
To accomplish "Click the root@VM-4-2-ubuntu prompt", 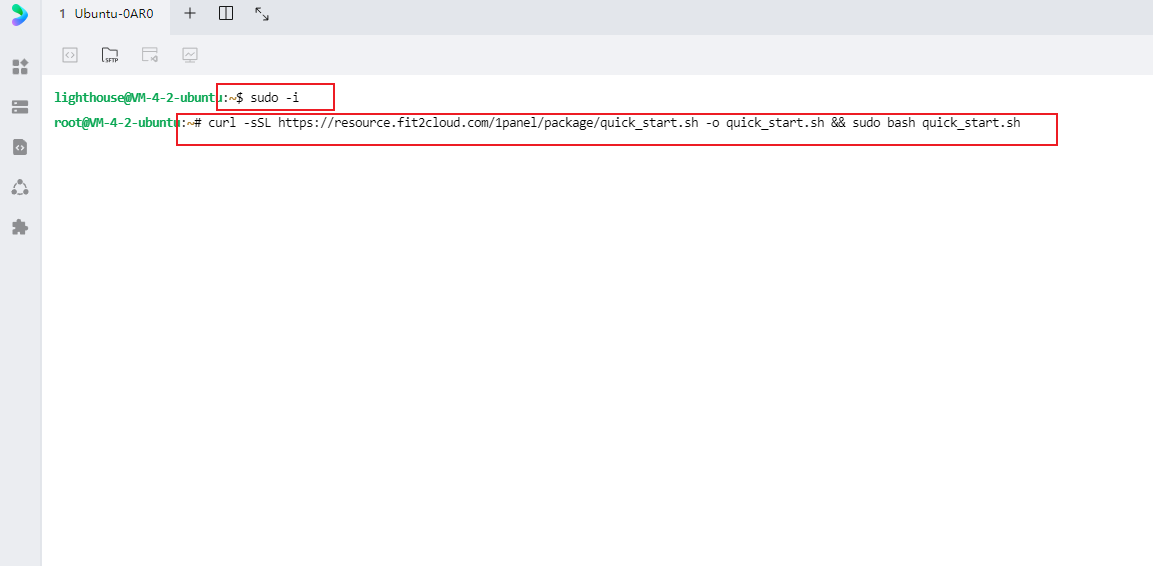I will [x=118, y=122].
